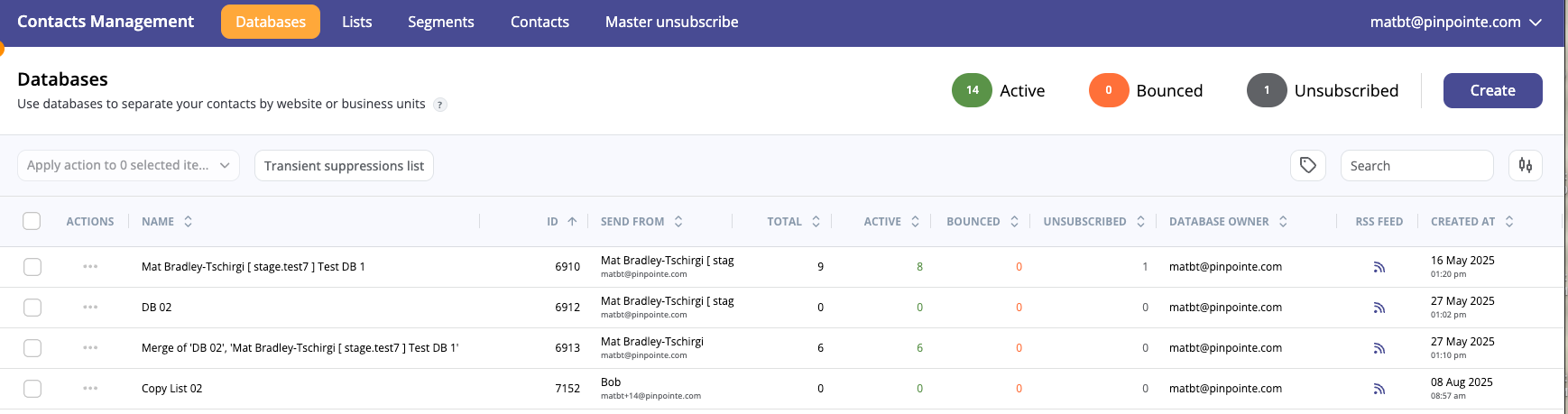Image resolution: width=1568 pixels, height=414 pixels.
Task: Open Transient suppressions list
Action: tap(344, 165)
